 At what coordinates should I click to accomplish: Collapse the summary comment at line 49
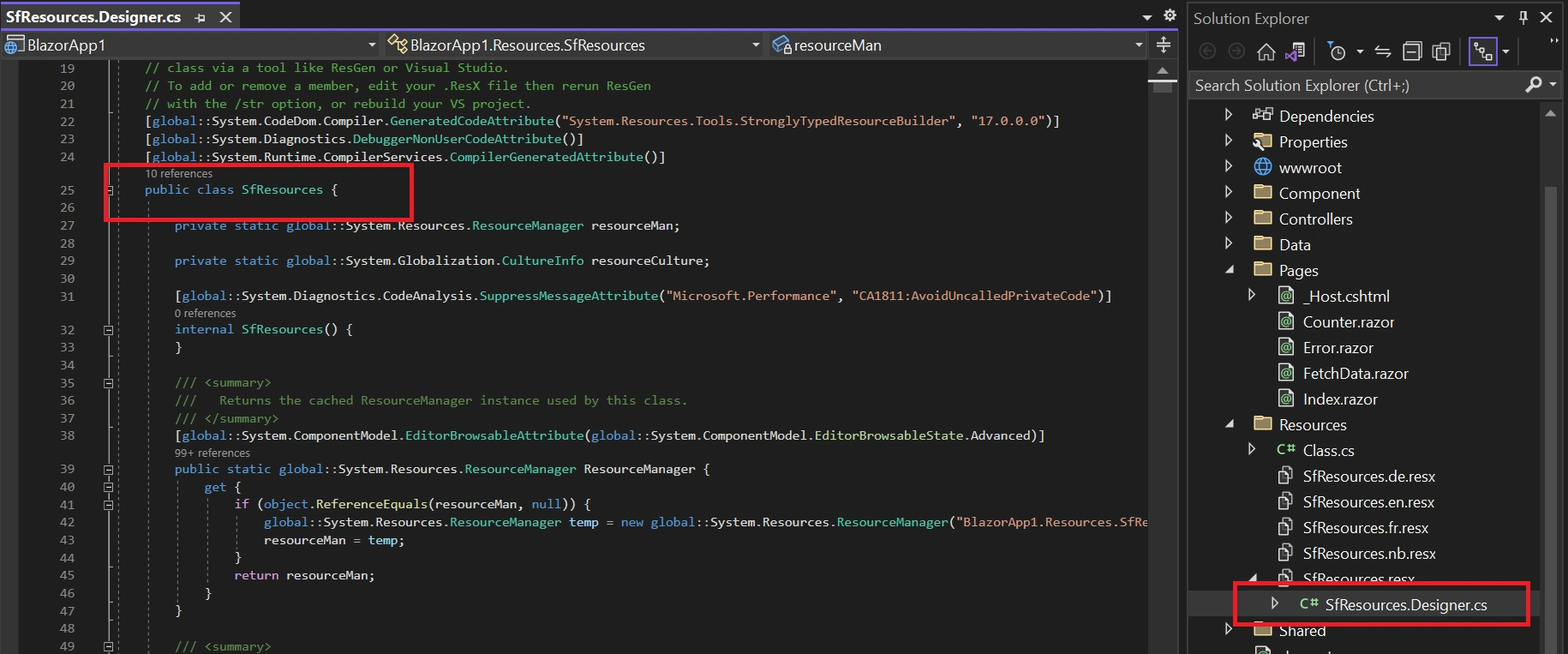coord(109,646)
